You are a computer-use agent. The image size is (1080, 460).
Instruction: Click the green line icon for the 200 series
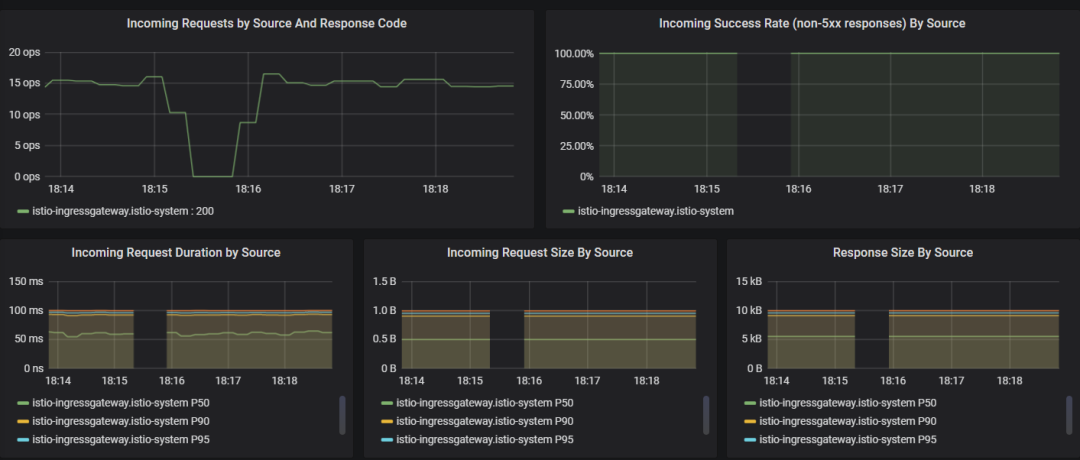click(x=24, y=211)
